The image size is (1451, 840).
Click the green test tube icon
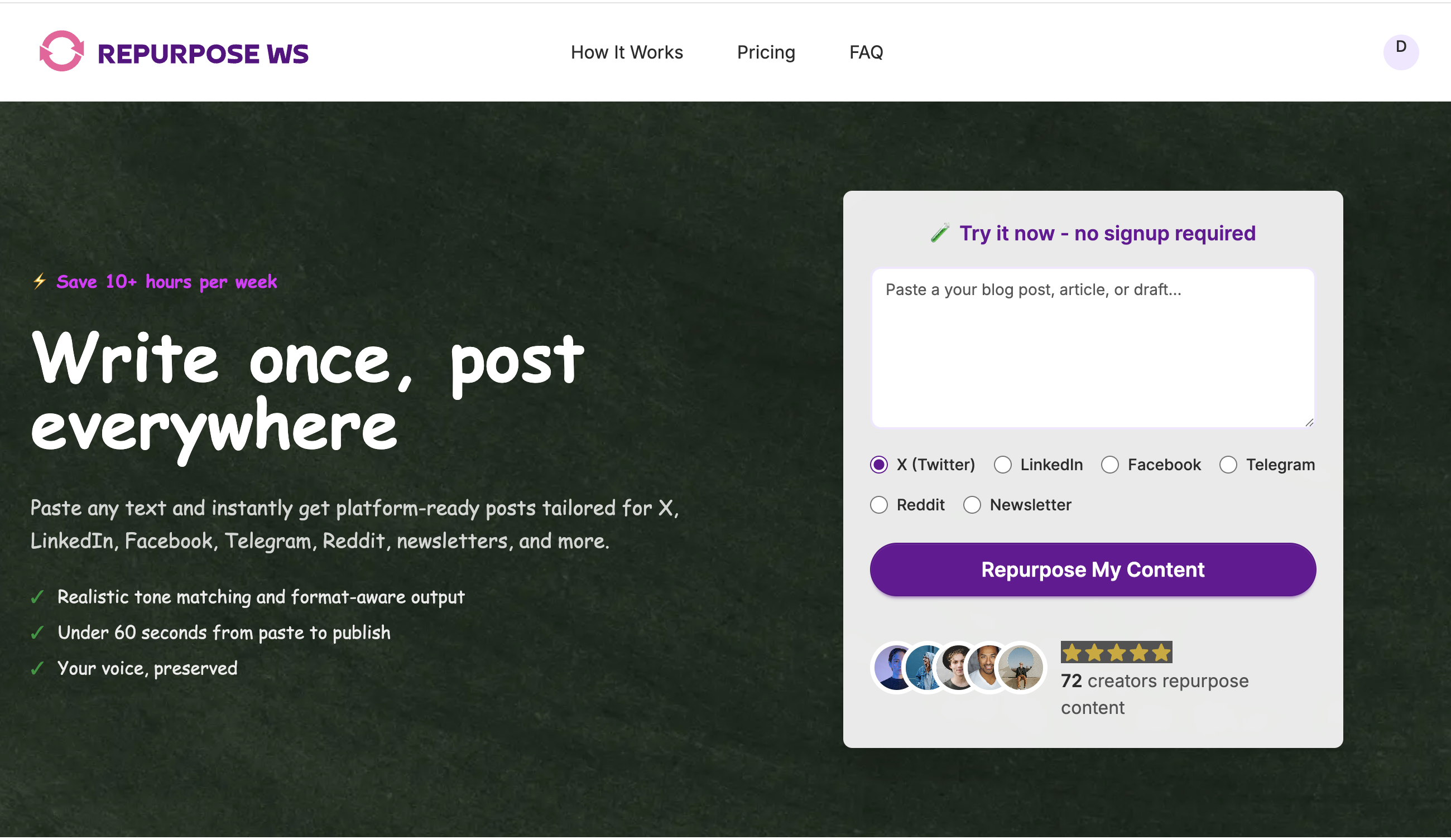click(940, 233)
